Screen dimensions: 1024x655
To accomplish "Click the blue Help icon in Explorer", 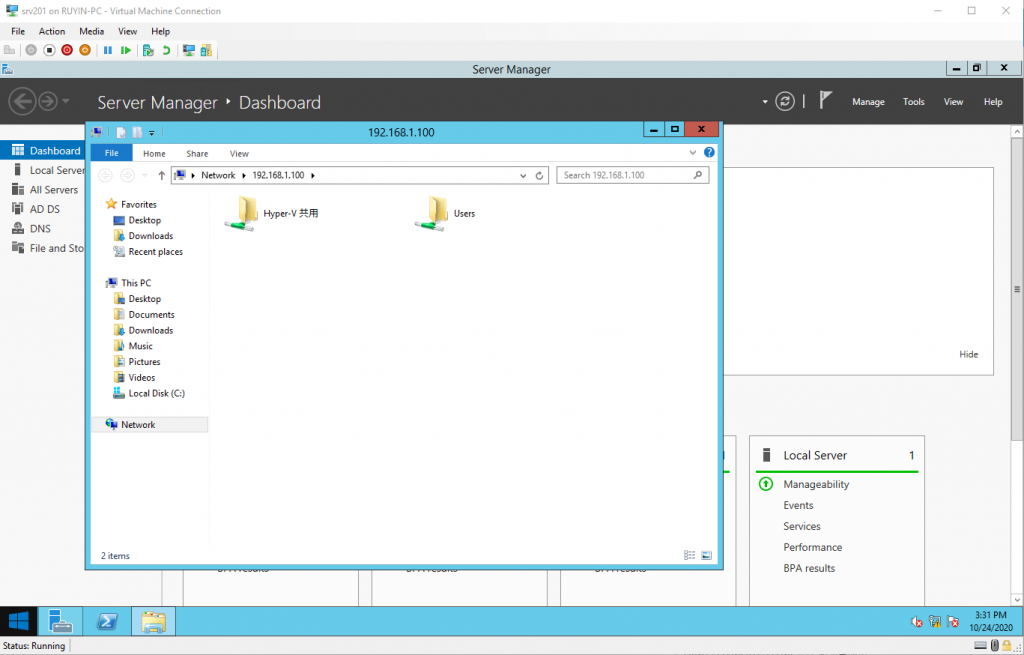I will (x=709, y=152).
